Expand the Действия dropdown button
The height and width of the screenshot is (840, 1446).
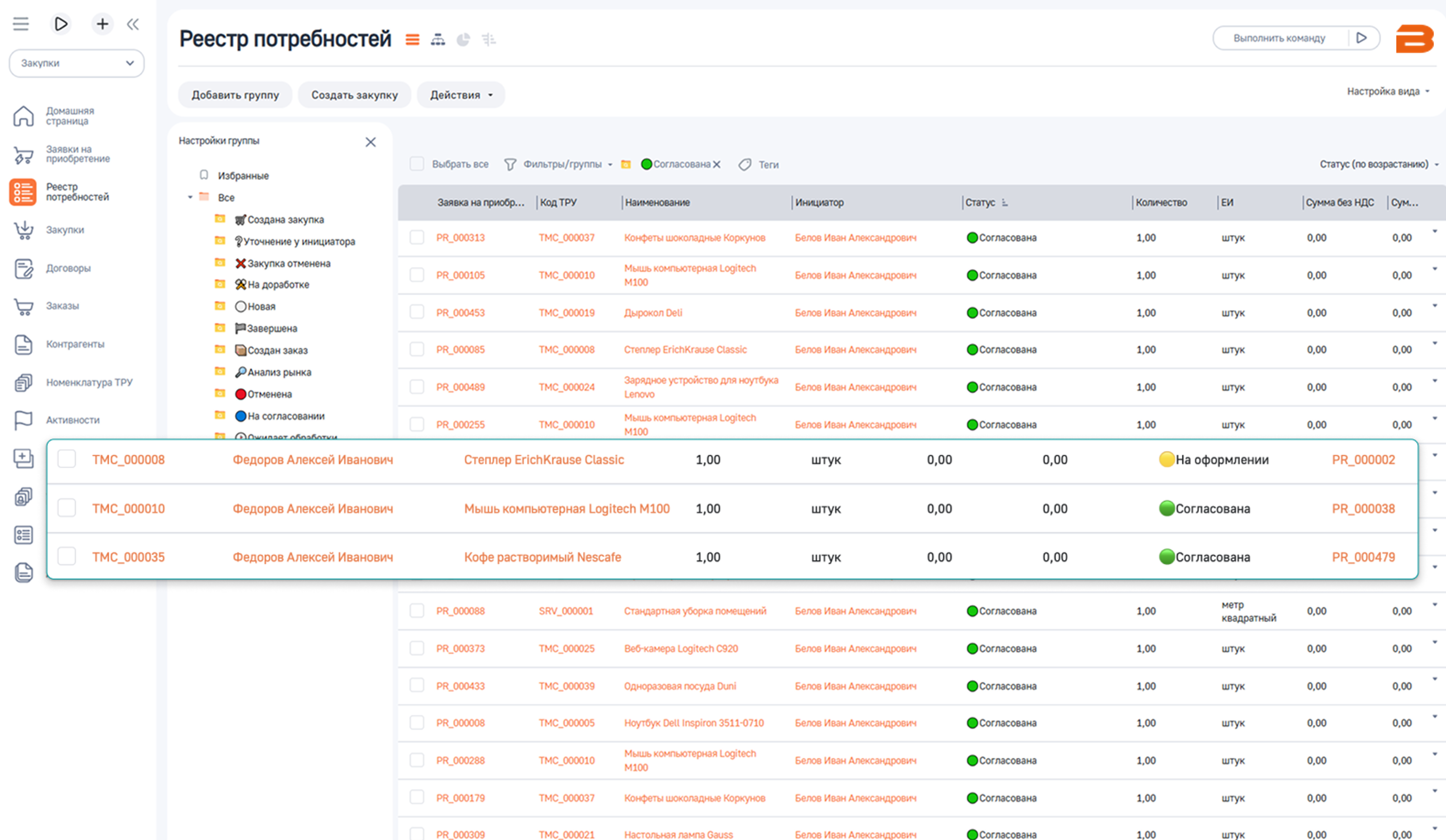click(x=461, y=95)
